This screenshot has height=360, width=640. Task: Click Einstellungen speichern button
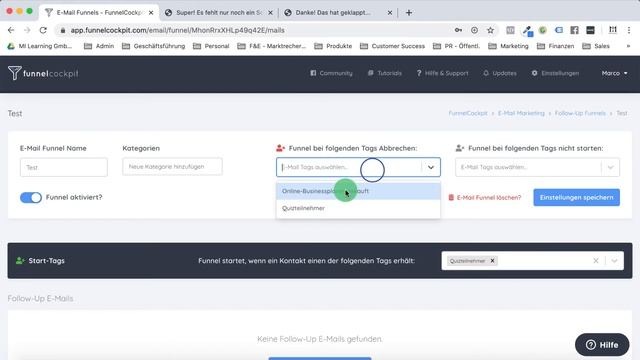[x=576, y=198]
